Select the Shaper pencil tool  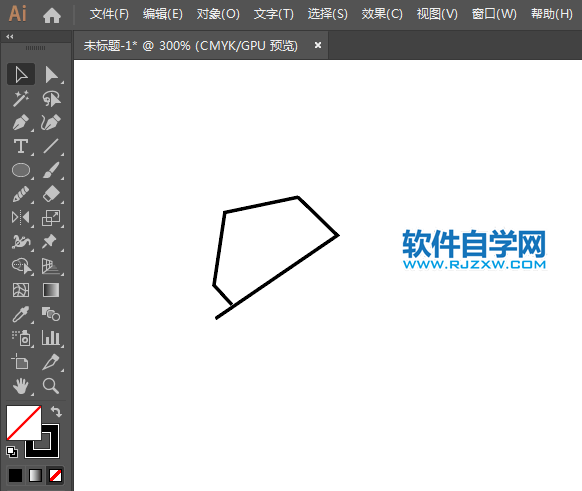[21, 194]
